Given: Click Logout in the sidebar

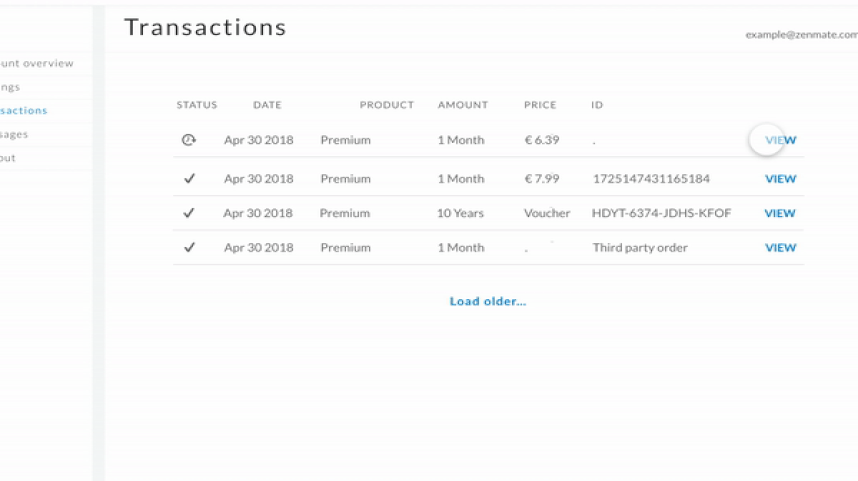Looking at the screenshot, I should pyautogui.click(x=9, y=158).
